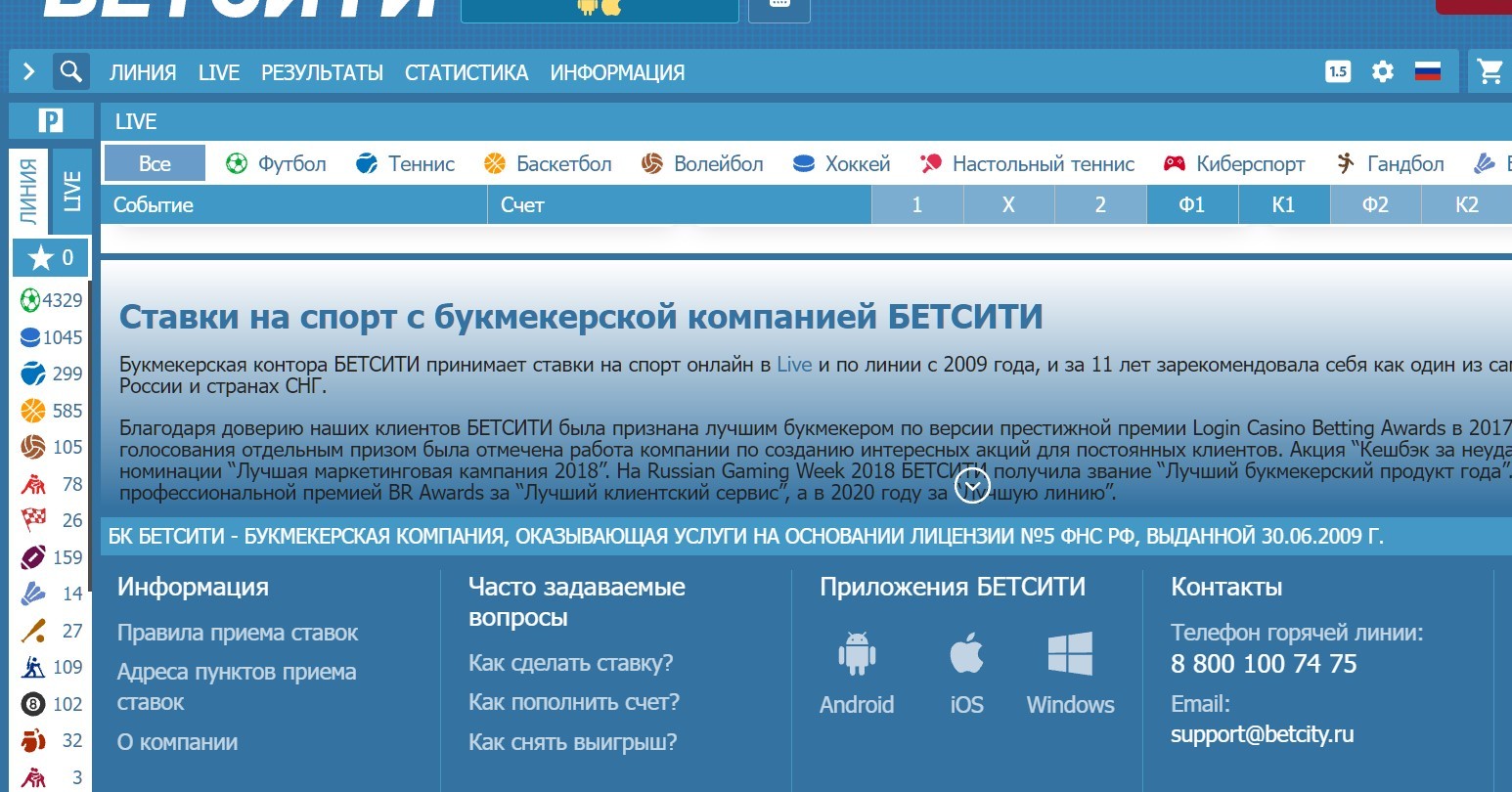Open Как сделать ставку? question
1512x792 pixels.
571,663
